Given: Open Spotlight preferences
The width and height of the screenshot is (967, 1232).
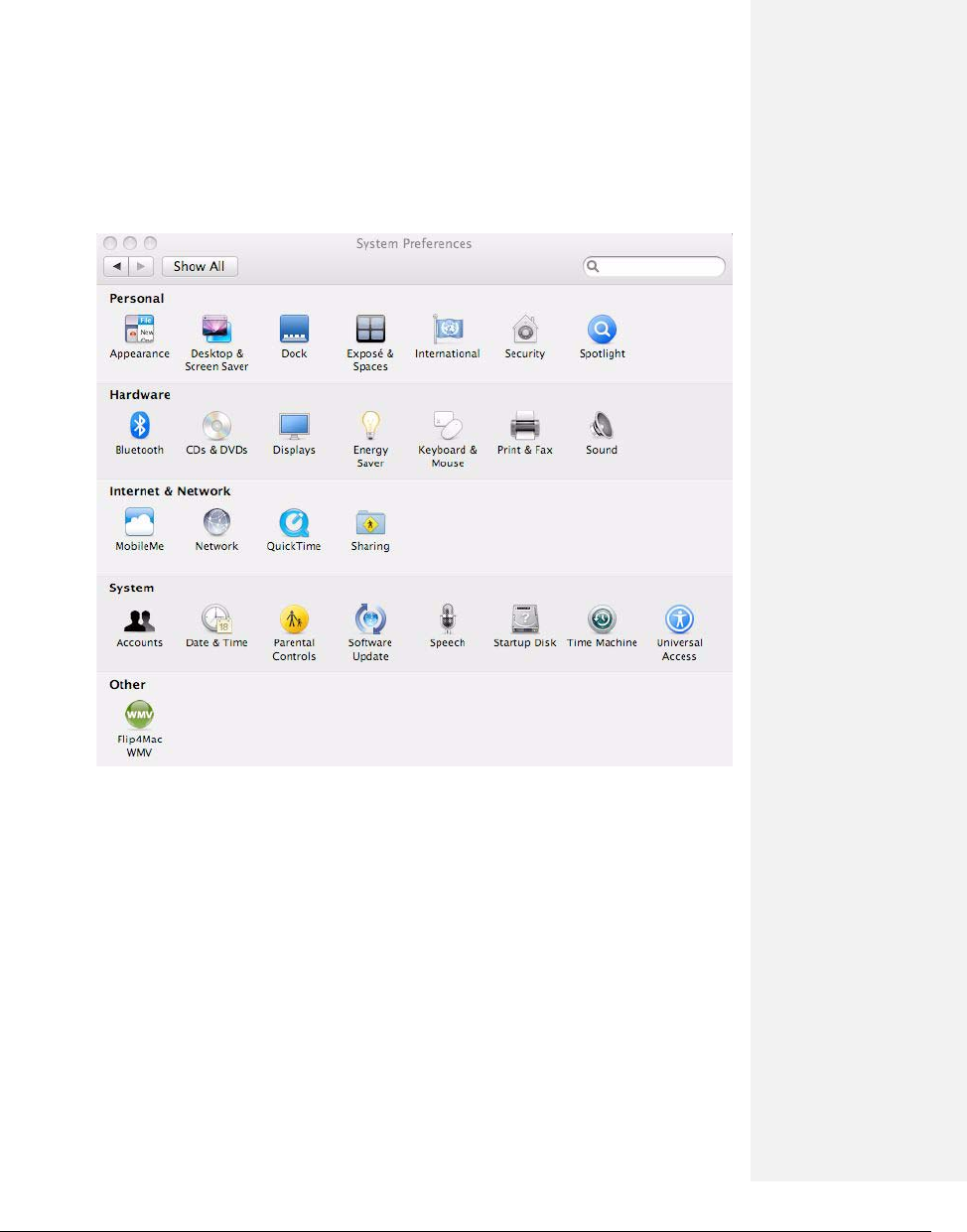Looking at the screenshot, I should tap(602, 330).
